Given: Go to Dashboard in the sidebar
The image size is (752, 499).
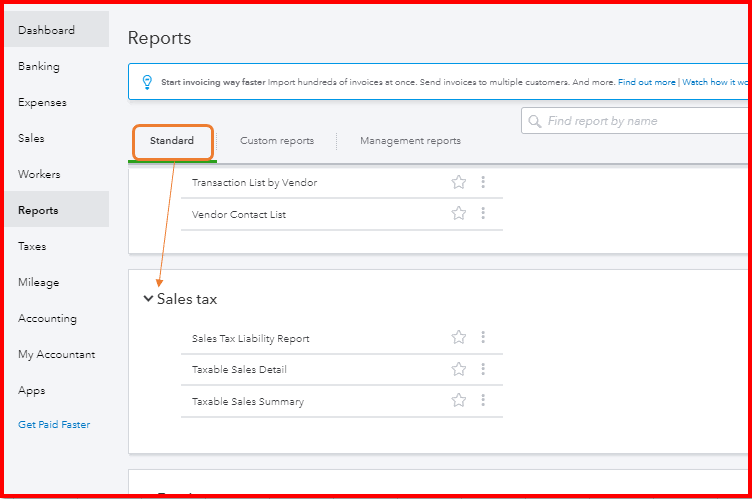Looking at the screenshot, I should click(x=57, y=30).
